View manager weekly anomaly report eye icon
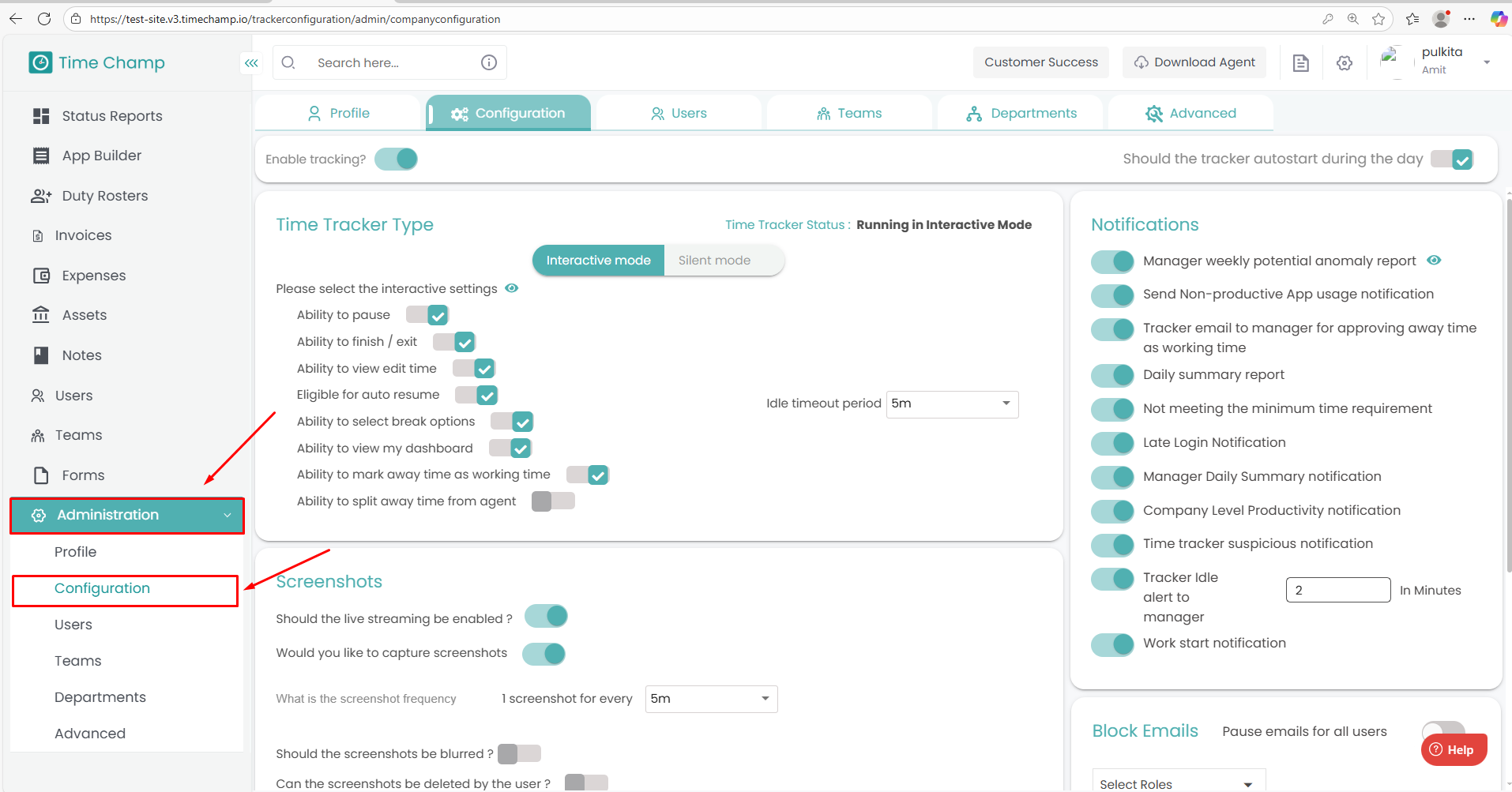Viewport: 1512px width, 792px height. point(1434,260)
